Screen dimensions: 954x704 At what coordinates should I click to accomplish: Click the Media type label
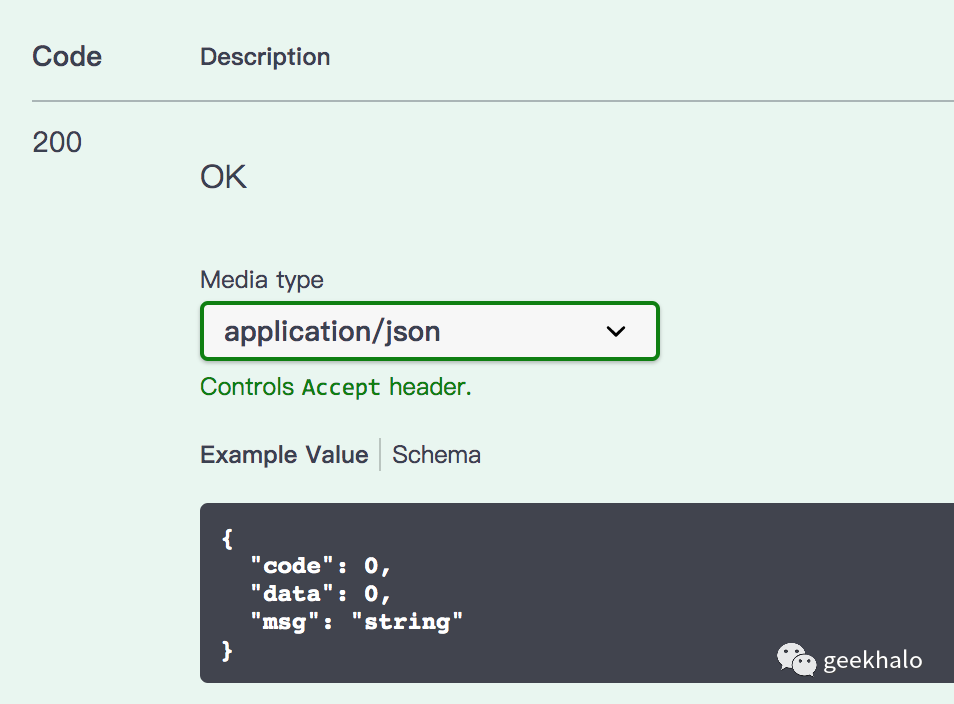[262, 280]
